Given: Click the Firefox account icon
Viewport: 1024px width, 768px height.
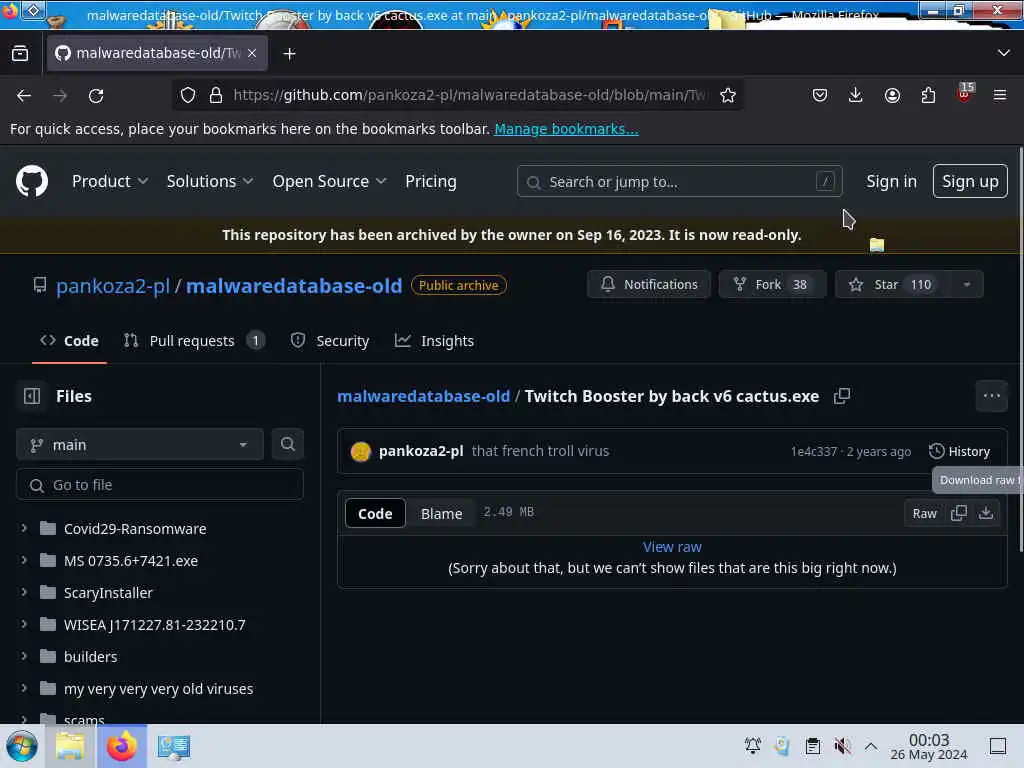Looking at the screenshot, I should point(892,95).
